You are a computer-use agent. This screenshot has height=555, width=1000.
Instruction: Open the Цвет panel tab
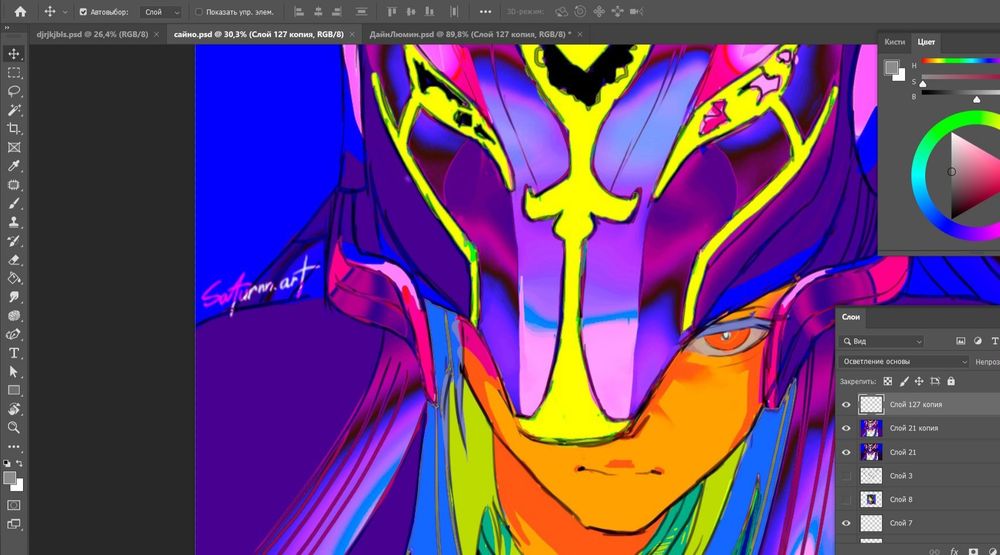926,42
